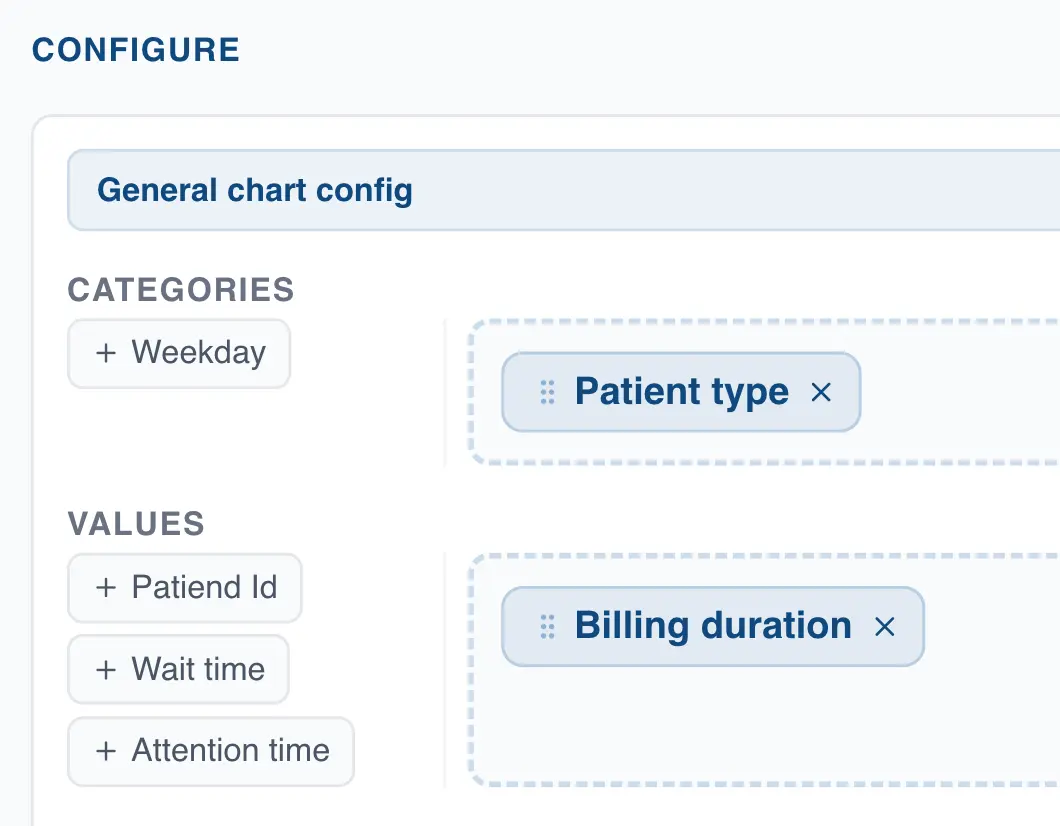Click the plus icon on Wait time
This screenshot has width=1060, height=826.
(104, 669)
